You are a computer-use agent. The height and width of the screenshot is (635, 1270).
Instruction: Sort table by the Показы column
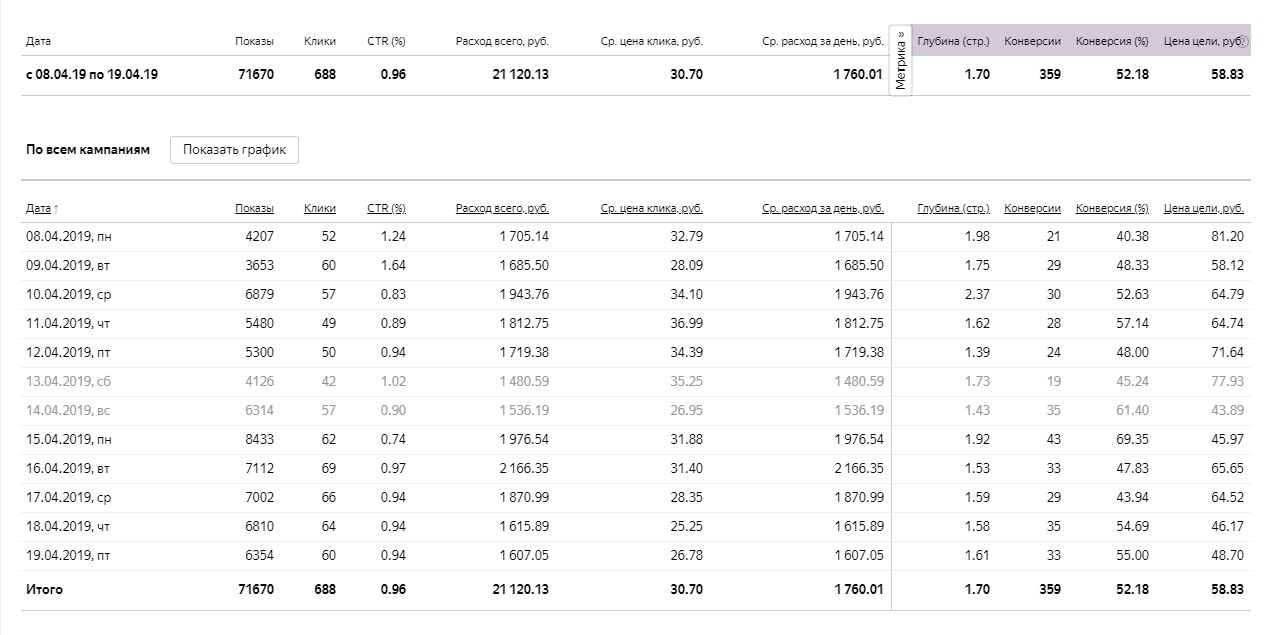pyautogui.click(x=254, y=208)
